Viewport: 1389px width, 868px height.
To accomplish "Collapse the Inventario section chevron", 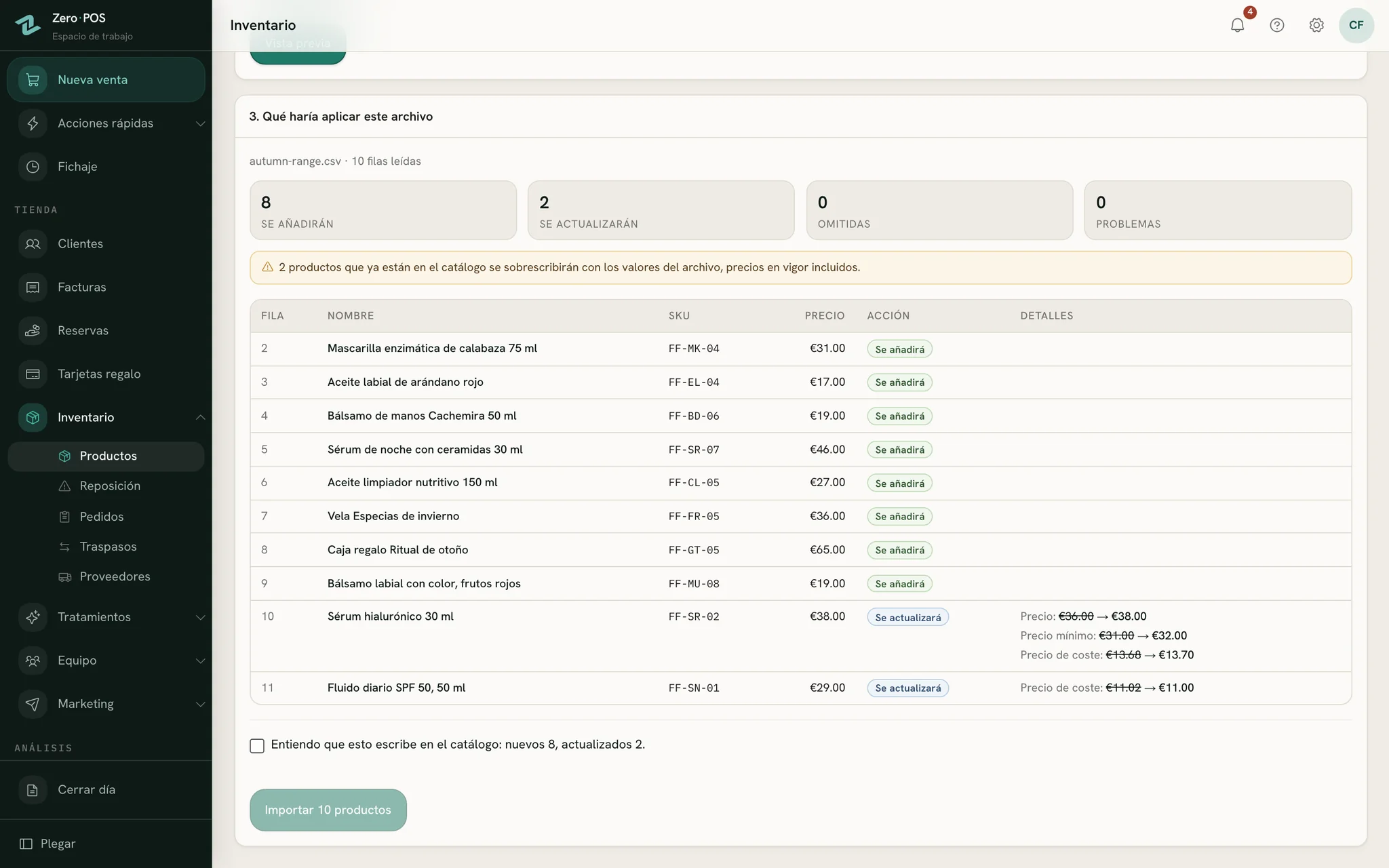I will (200, 417).
